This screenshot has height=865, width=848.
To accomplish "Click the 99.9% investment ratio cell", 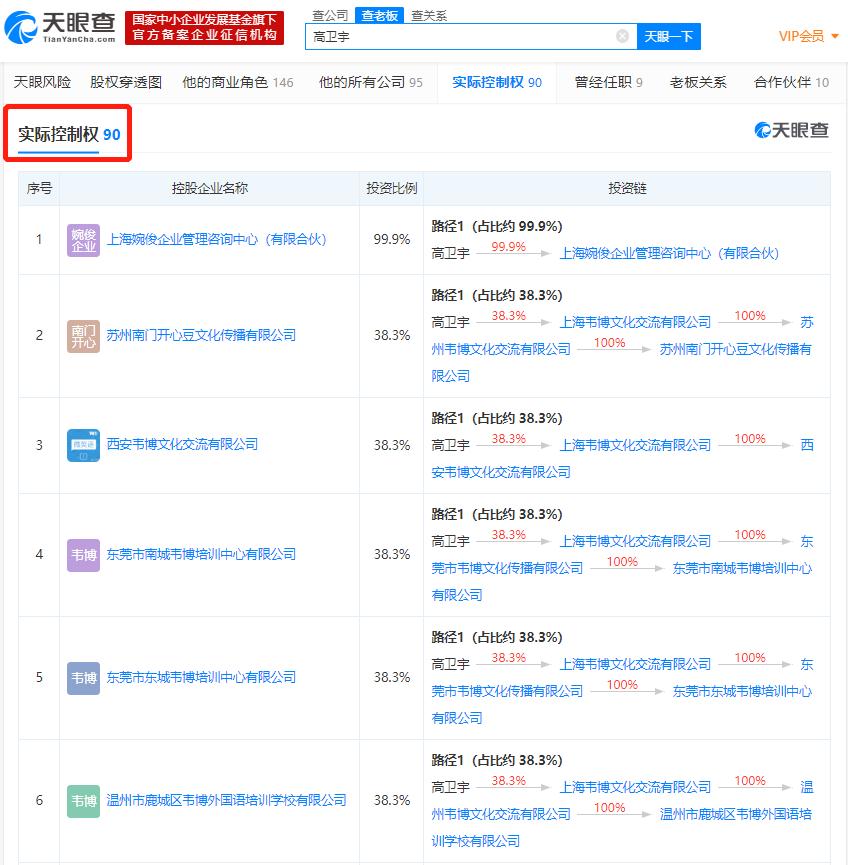I will pyautogui.click(x=392, y=239).
